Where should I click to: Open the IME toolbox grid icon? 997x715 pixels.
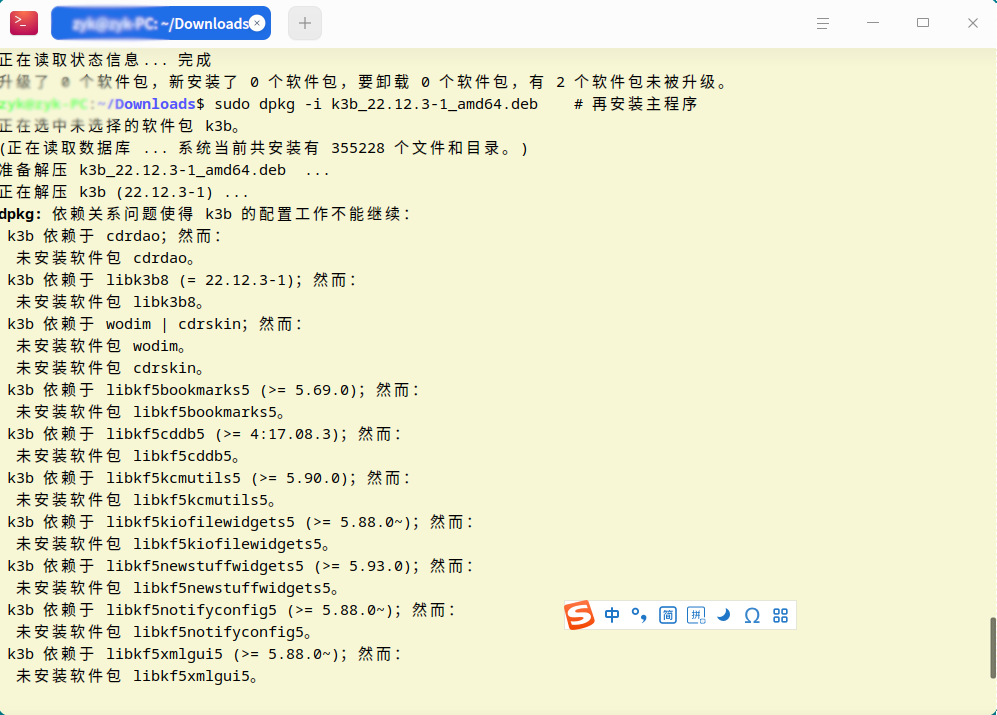(780, 615)
